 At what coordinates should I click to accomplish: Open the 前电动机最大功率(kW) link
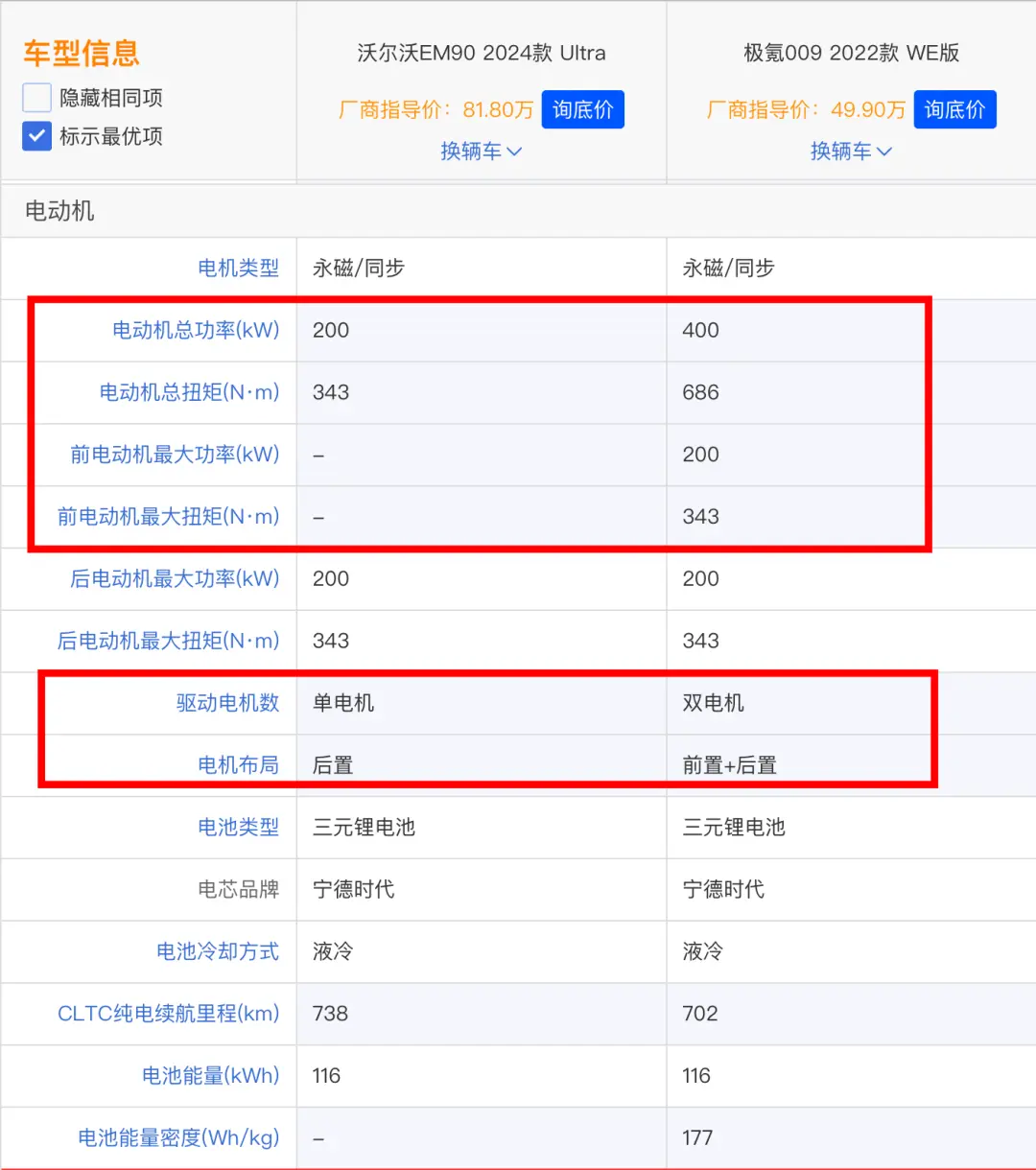175,455
